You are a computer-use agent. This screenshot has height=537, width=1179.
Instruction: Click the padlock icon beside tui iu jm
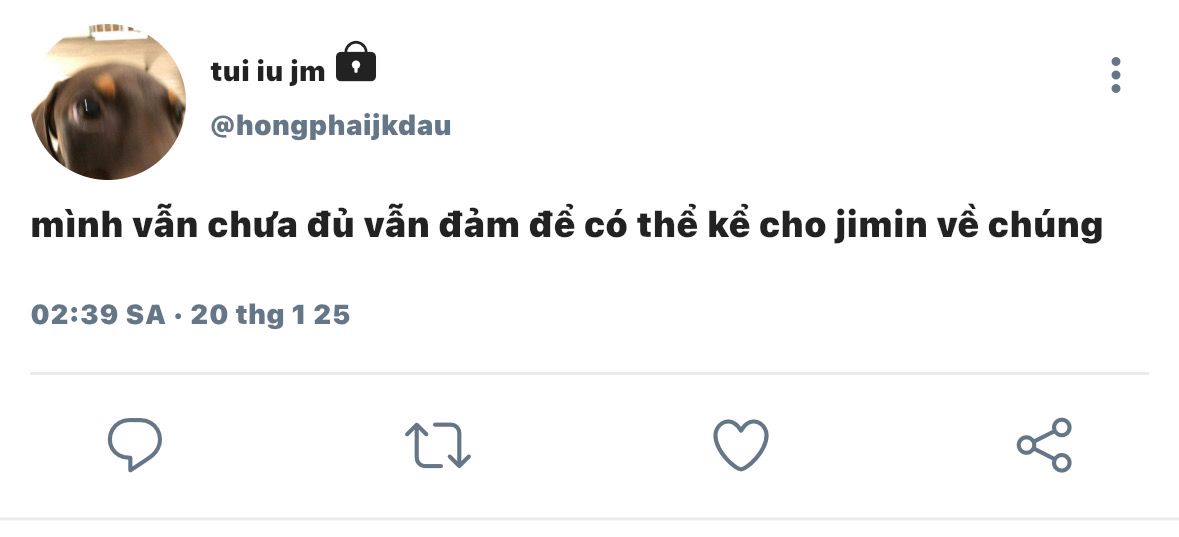356,62
